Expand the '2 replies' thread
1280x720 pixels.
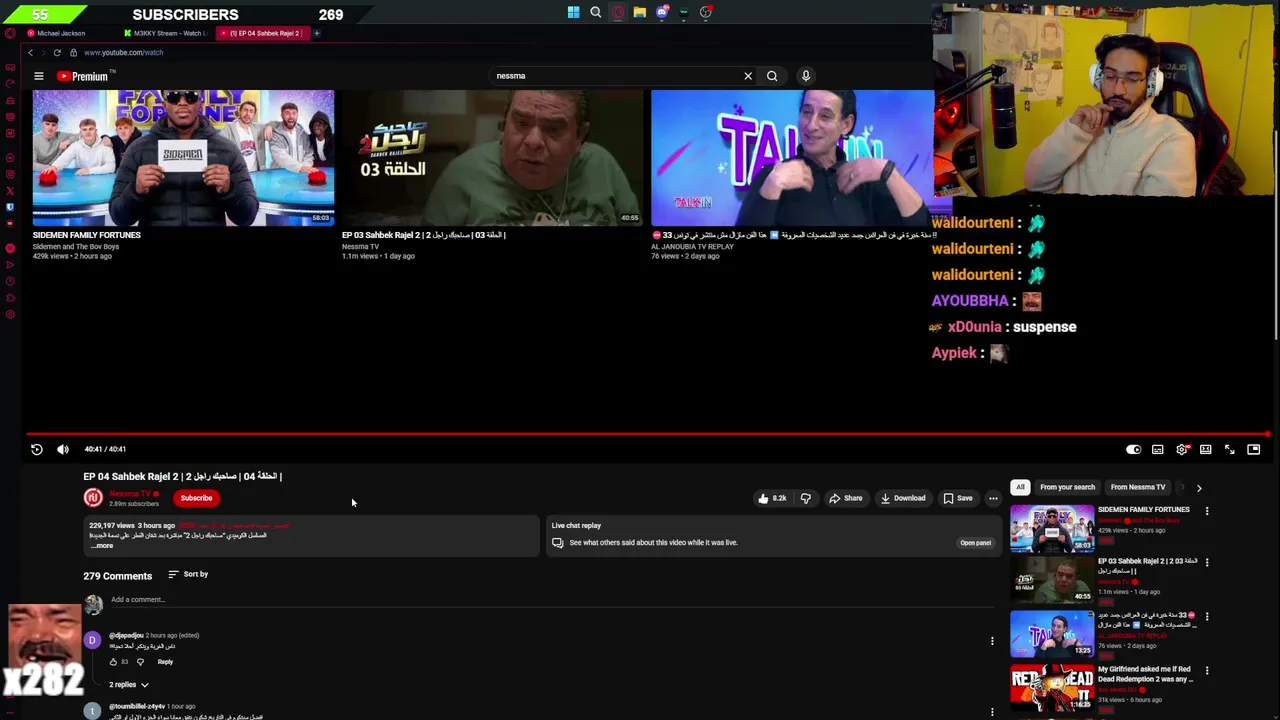pos(129,685)
